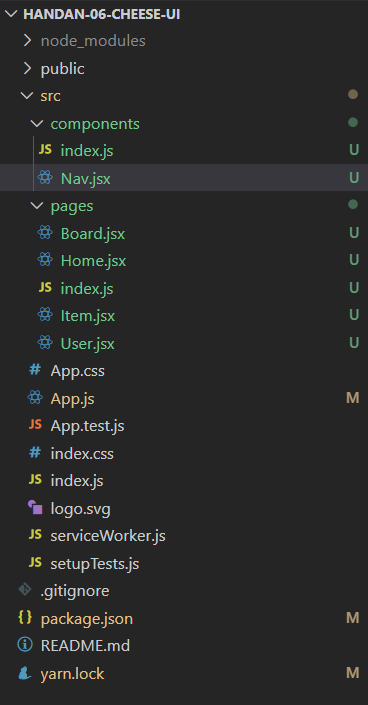Collapse the HANDAN-06-CHEESE-UI root chevron
Image resolution: width=368 pixels, height=705 pixels.
coord(10,13)
